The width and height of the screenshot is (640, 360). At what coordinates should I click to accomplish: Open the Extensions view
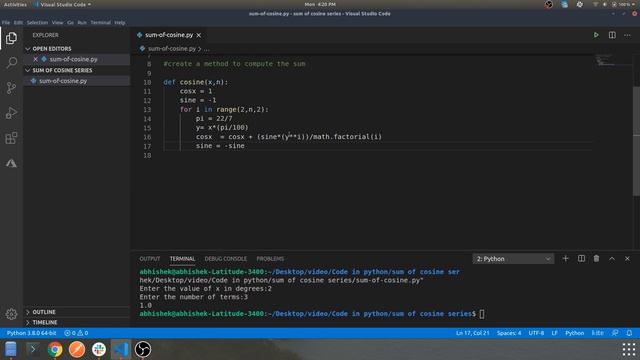[x=11, y=138]
